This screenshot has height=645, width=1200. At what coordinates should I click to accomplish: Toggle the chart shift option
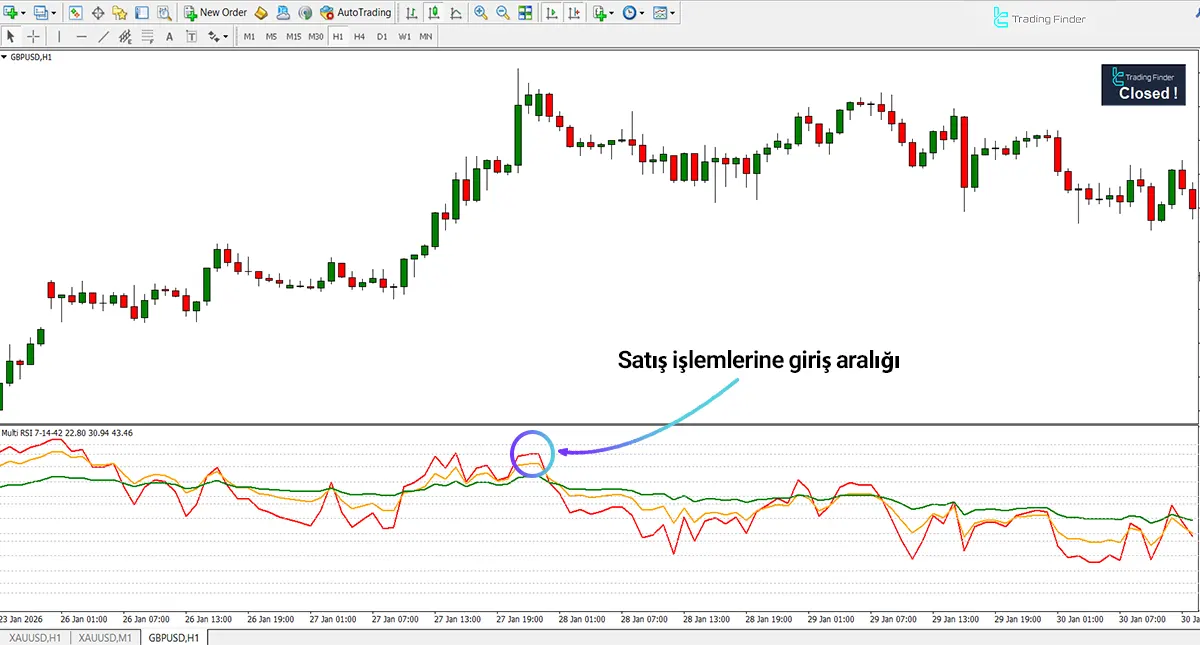point(572,12)
